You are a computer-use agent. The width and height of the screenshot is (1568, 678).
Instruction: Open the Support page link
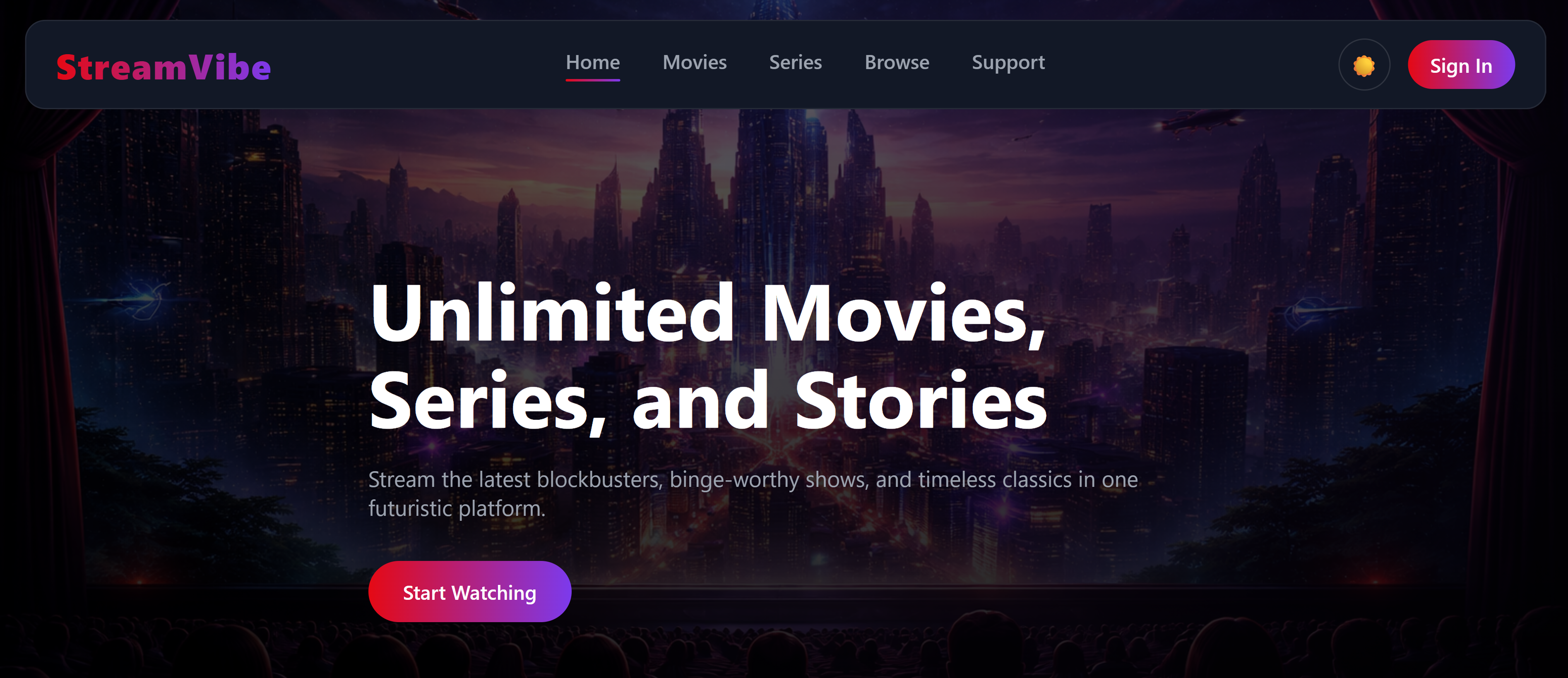1008,63
